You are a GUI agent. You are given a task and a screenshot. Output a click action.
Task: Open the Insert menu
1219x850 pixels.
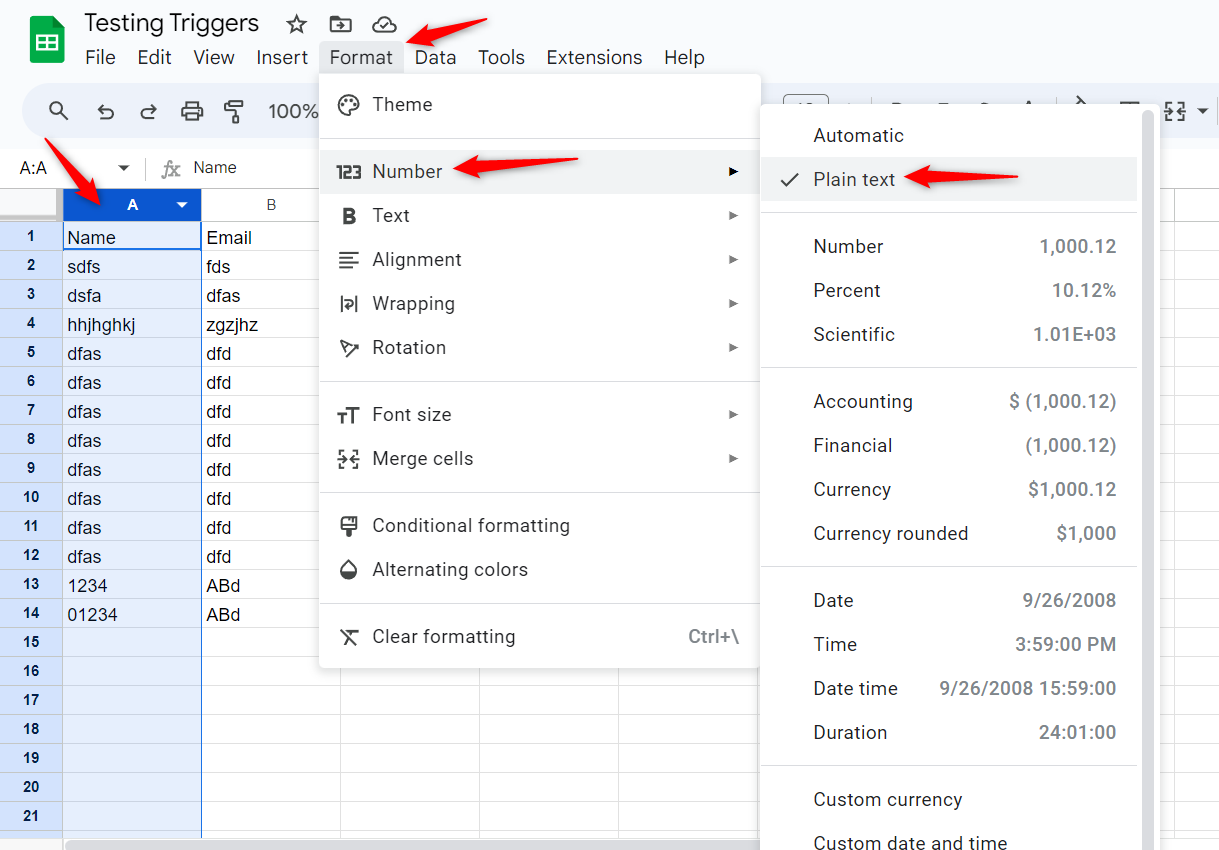pos(282,57)
